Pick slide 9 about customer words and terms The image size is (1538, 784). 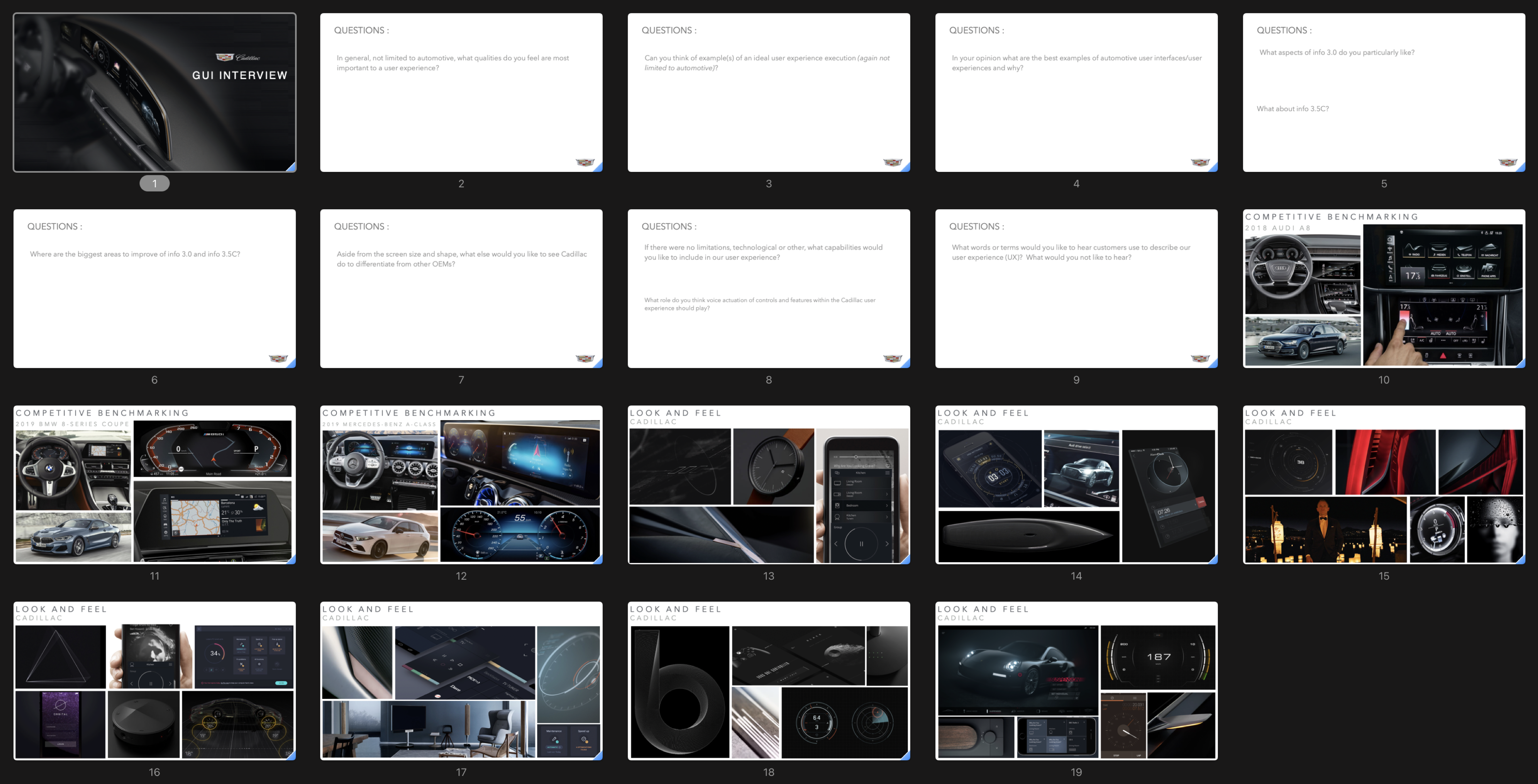(1076, 288)
